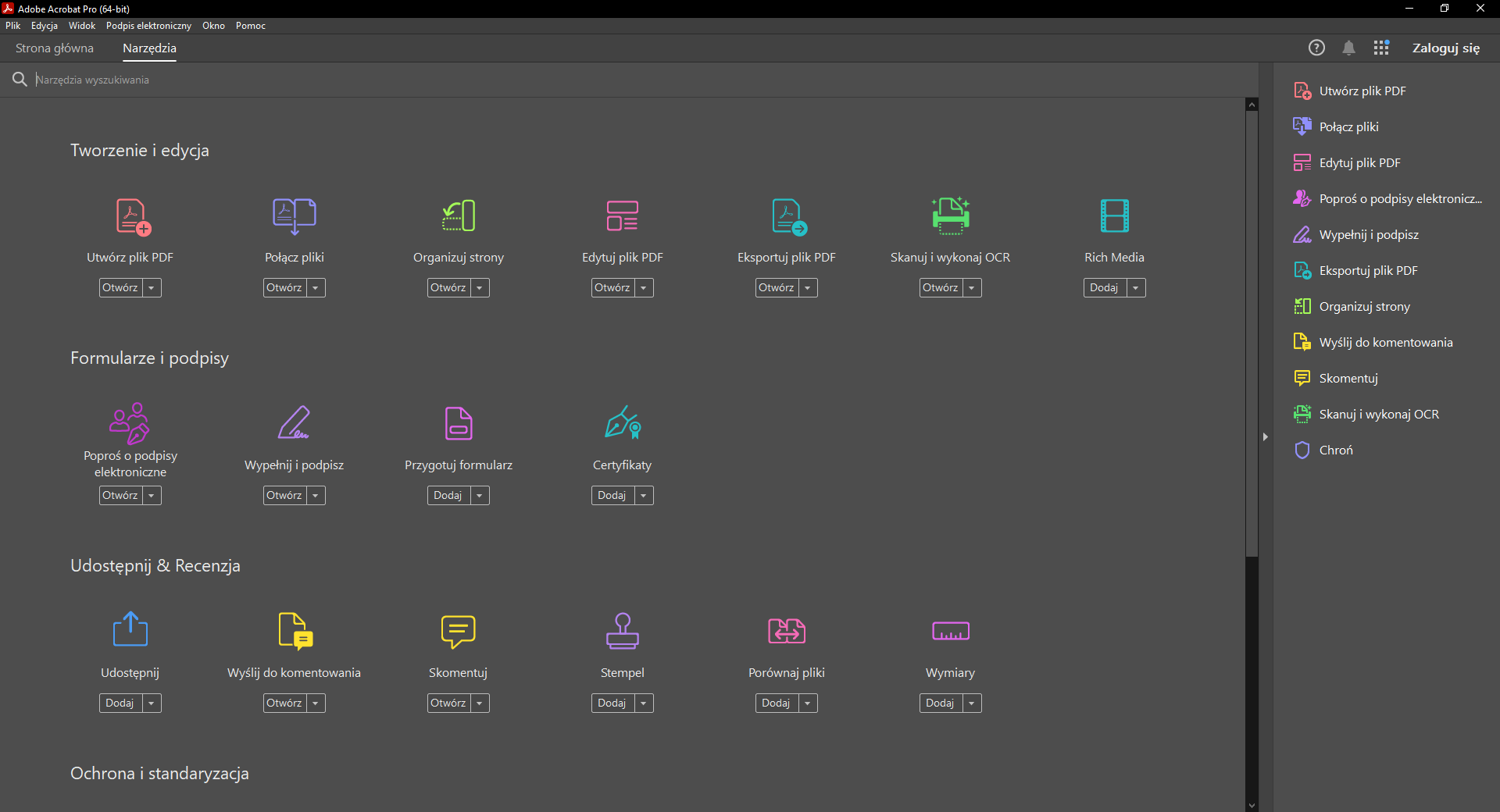Click the Porównaj pliki icon
Viewport: 1500px width, 812px height.
pos(787,631)
